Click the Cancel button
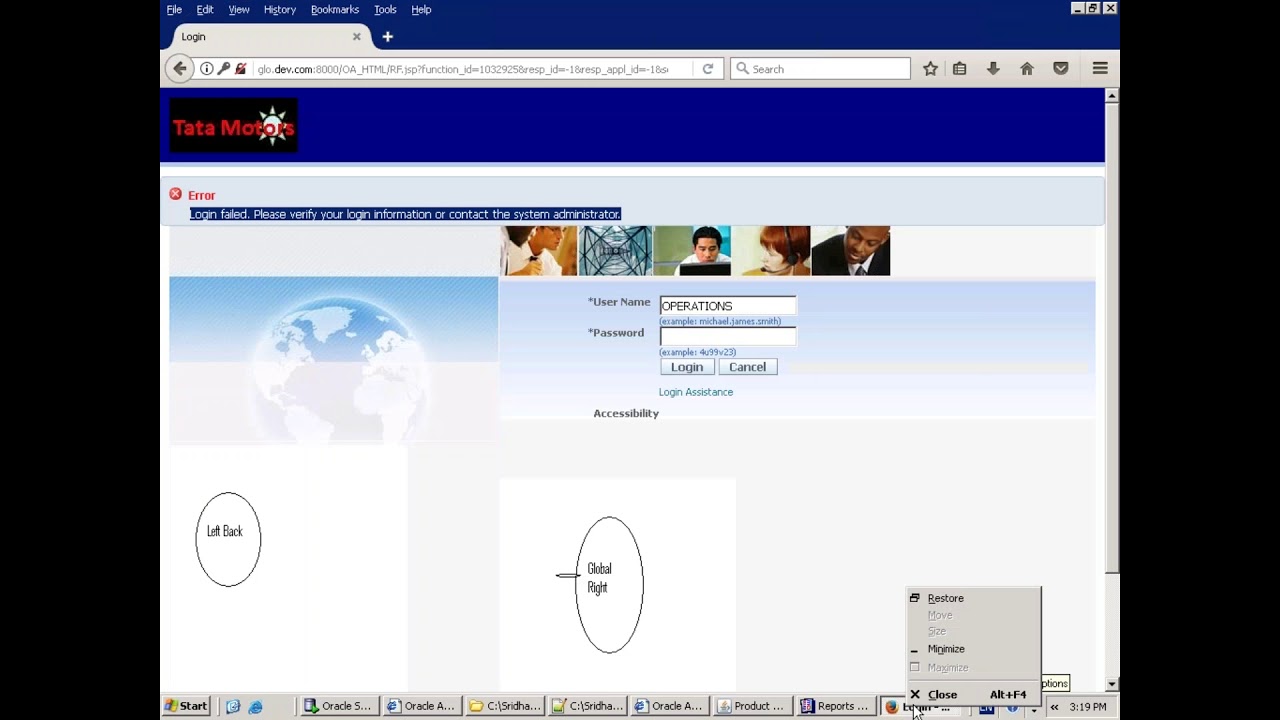Image resolution: width=1280 pixels, height=720 pixels. [x=747, y=367]
